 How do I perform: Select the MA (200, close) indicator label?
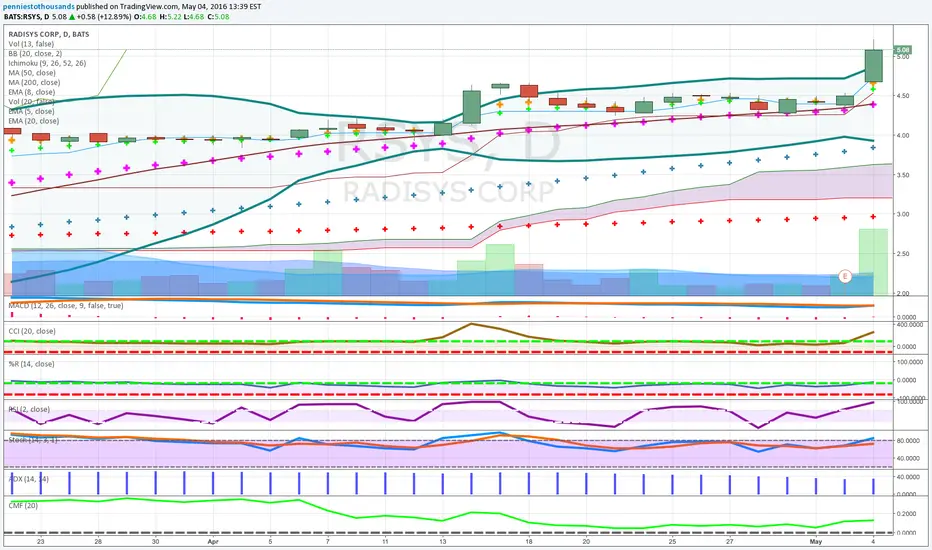(x=34, y=82)
